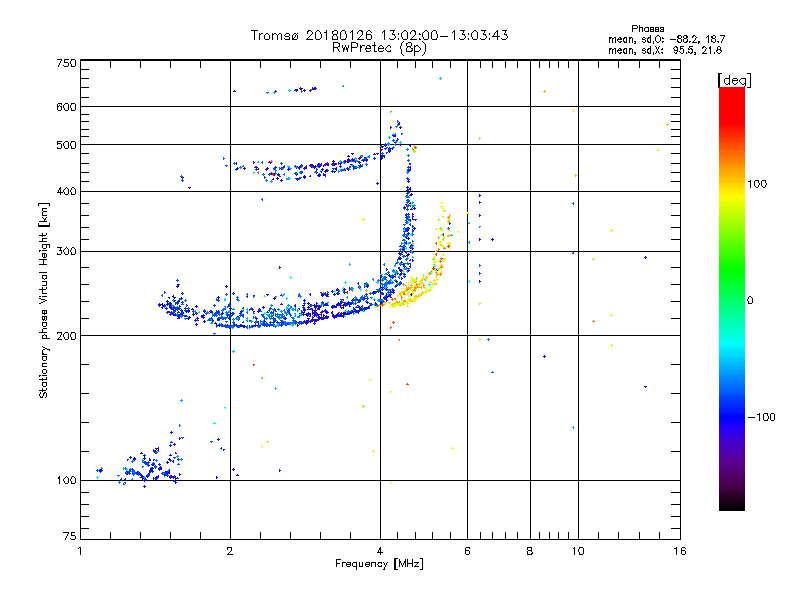Click the colorbar tick label '0'

point(750,301)
